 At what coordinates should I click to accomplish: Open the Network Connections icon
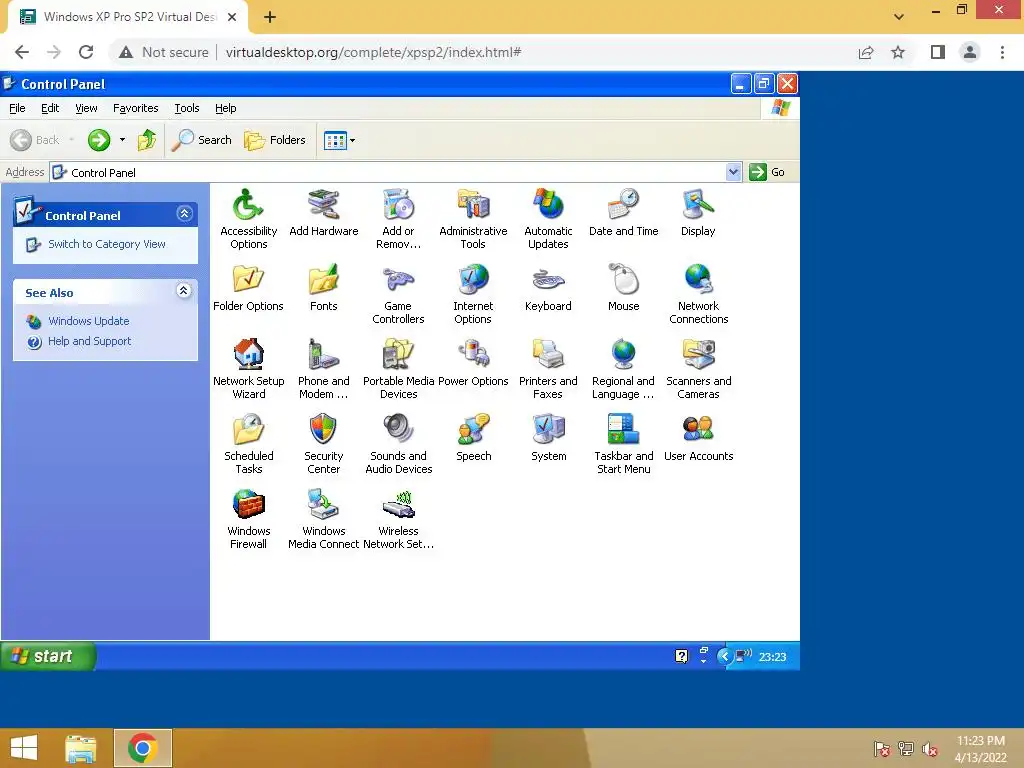pyautogui.click(x=698, y=280)
